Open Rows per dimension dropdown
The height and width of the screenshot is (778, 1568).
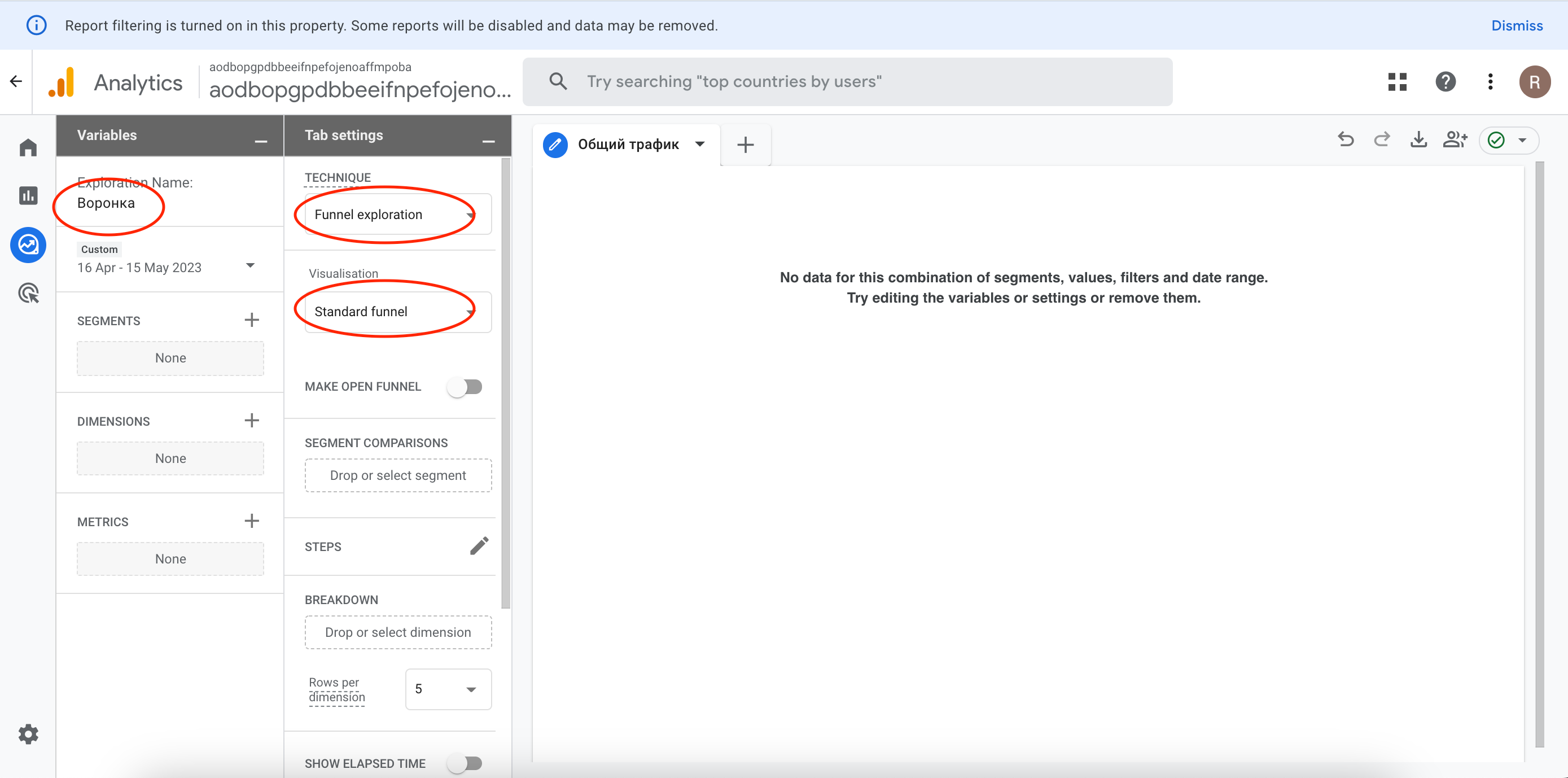tap(448, 689)
